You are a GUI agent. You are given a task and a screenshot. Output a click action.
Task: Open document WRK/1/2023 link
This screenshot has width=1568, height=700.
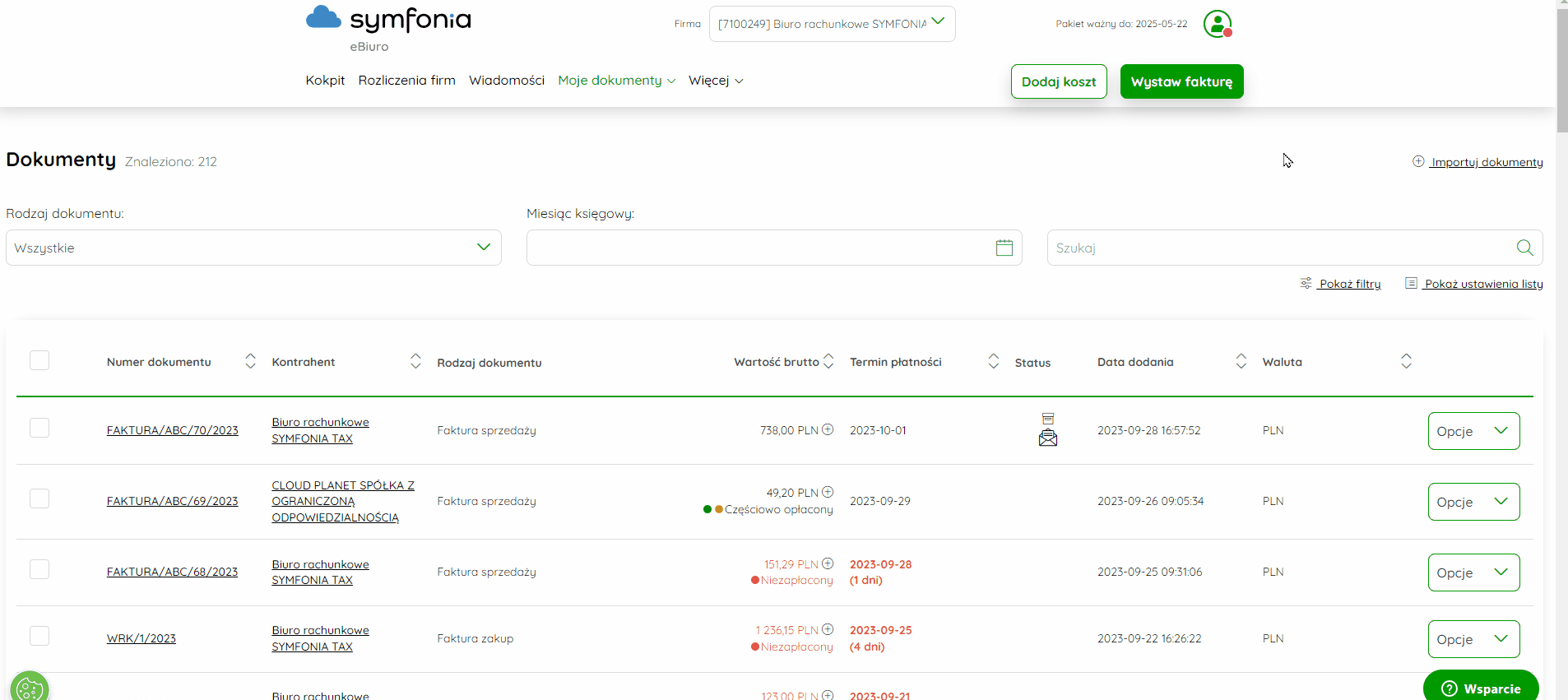141,638
